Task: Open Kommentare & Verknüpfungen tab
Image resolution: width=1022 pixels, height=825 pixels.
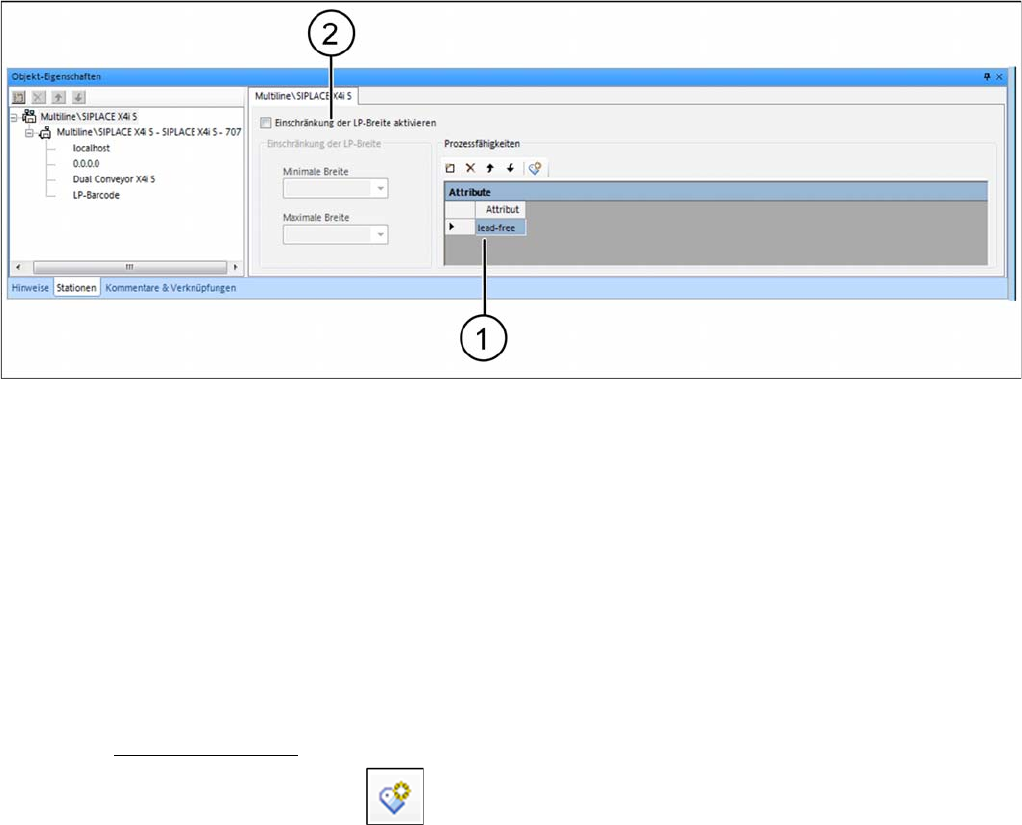Action: tap(171, 287)
